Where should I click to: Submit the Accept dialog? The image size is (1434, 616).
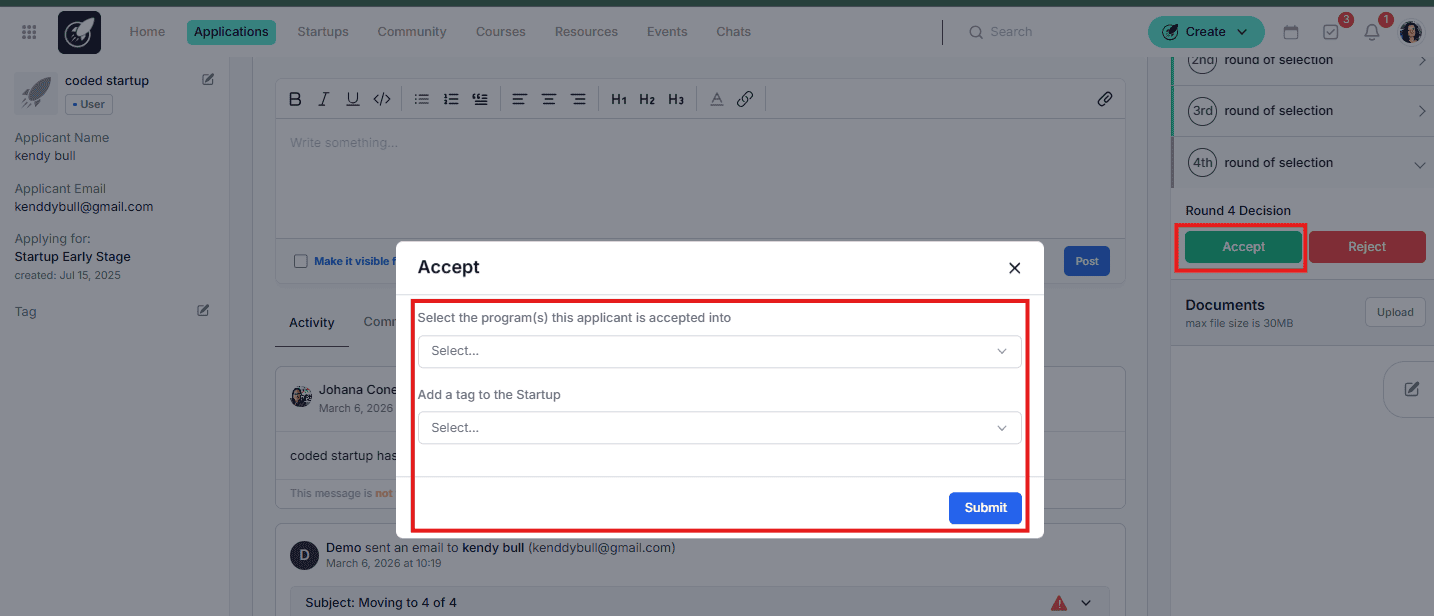pyautogui.click(x=984, y=508)
